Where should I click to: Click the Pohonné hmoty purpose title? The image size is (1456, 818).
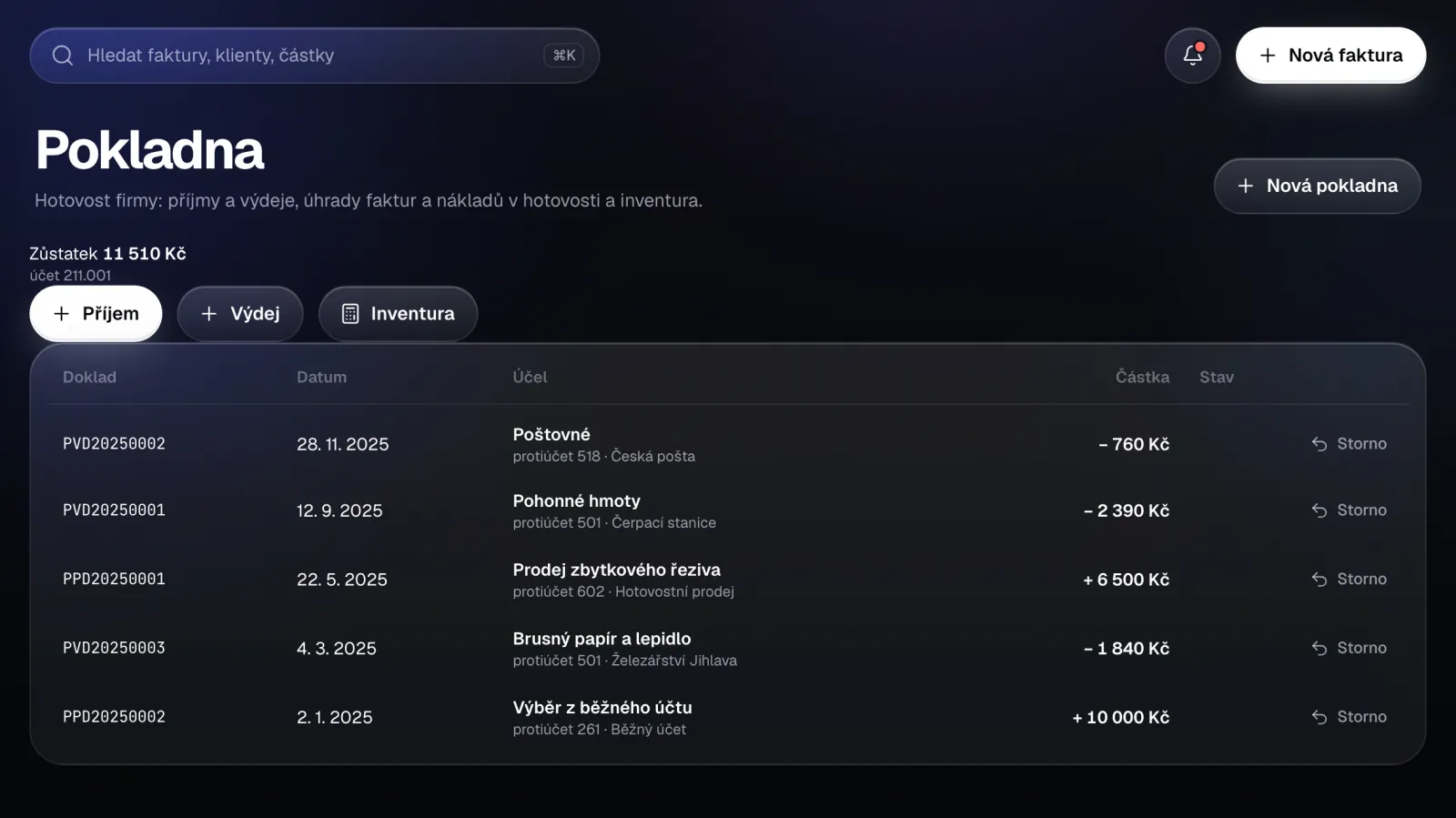click(x=576, y=500)
